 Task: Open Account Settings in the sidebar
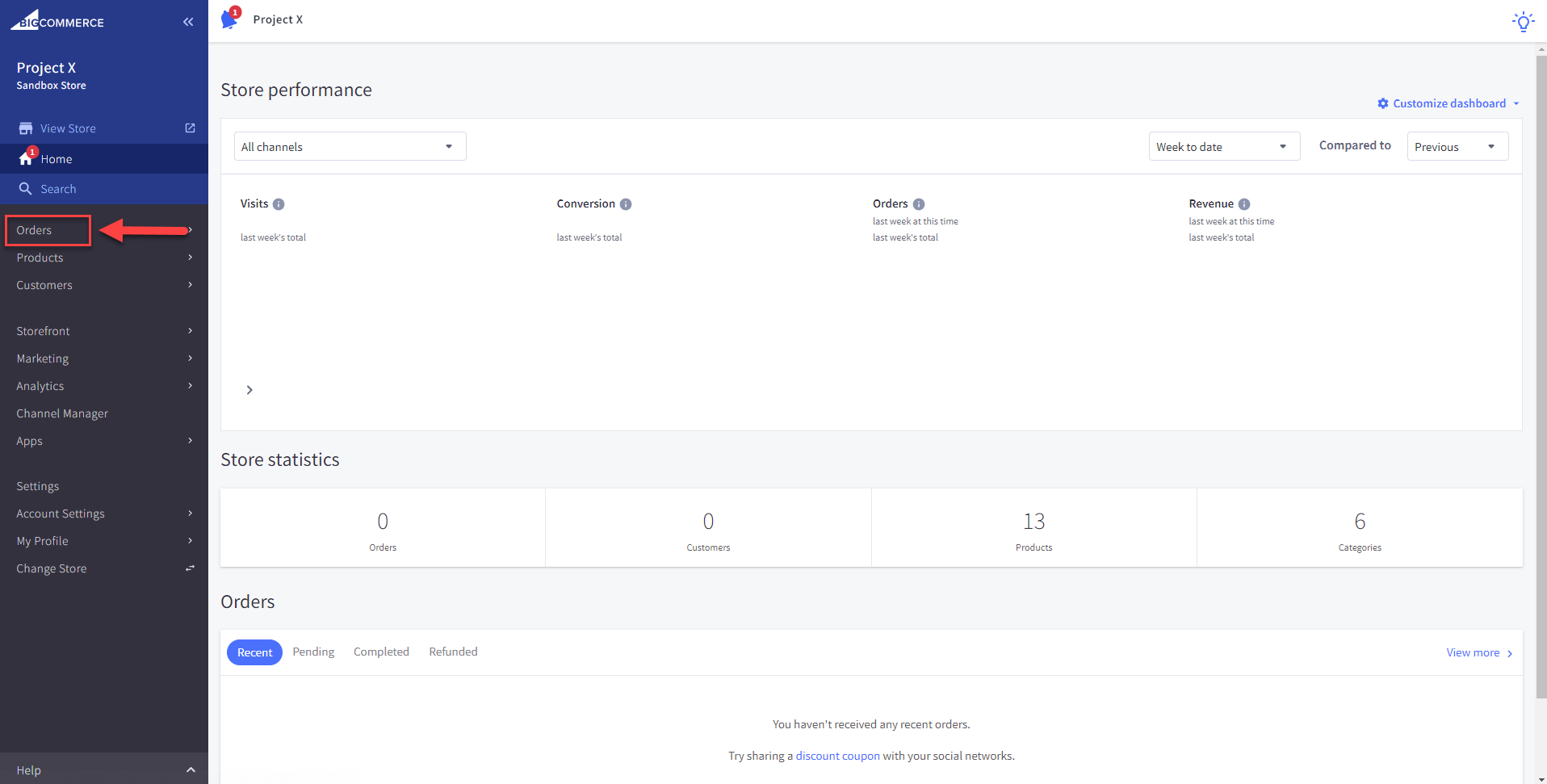[x=61, y=514]
